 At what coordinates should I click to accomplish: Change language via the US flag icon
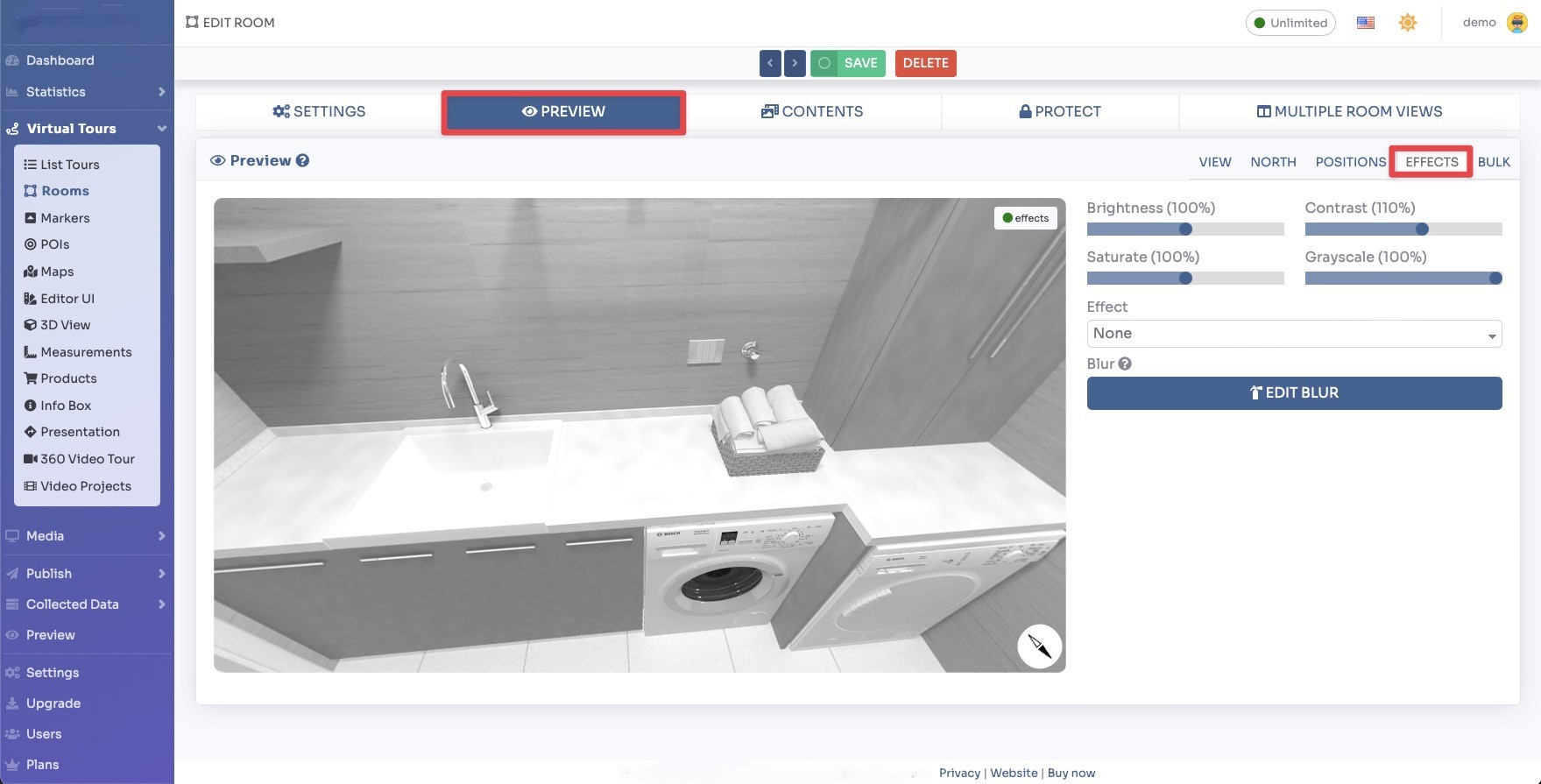(1366, 23)
